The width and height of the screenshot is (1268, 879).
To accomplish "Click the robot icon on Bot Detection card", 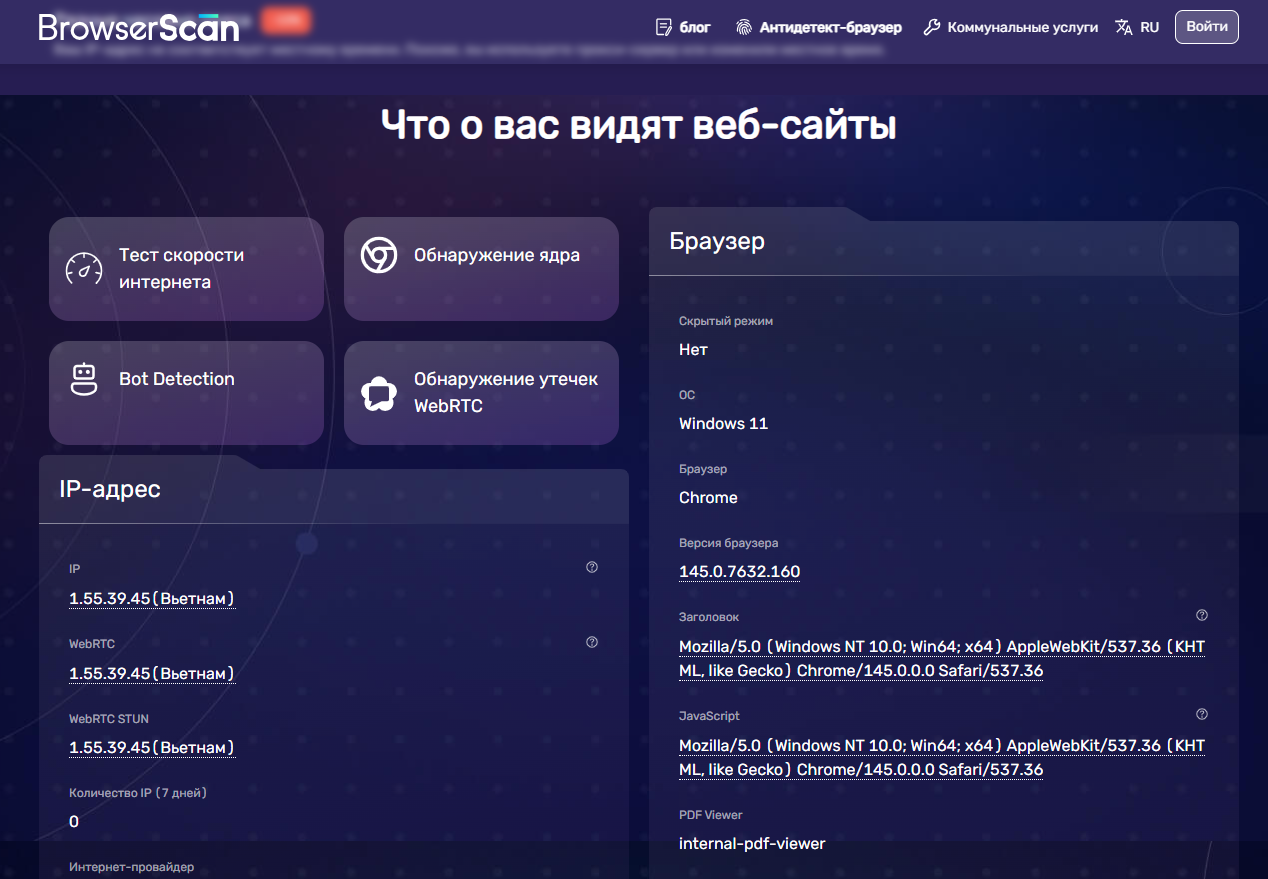I will (x=83, y=378).
